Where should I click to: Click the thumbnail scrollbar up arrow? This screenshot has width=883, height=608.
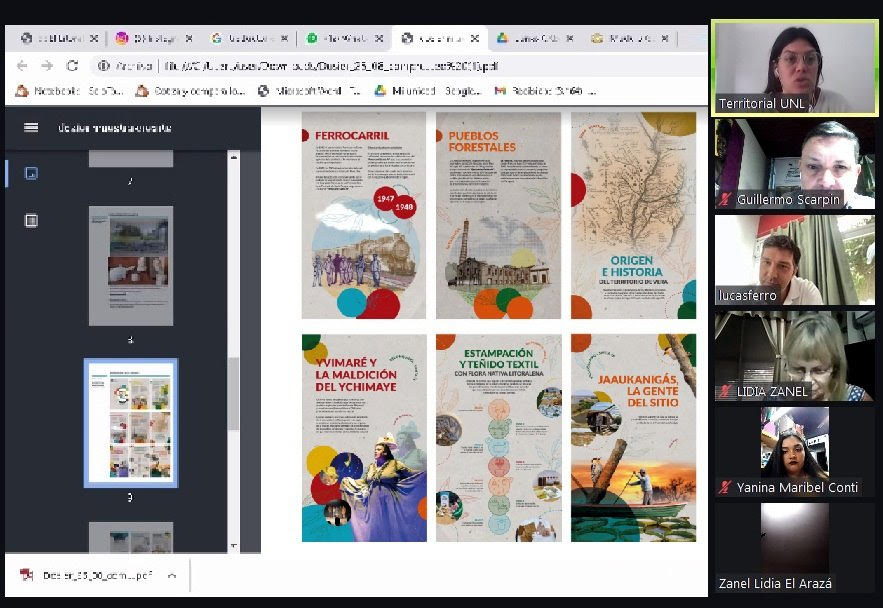coord(234,157)
